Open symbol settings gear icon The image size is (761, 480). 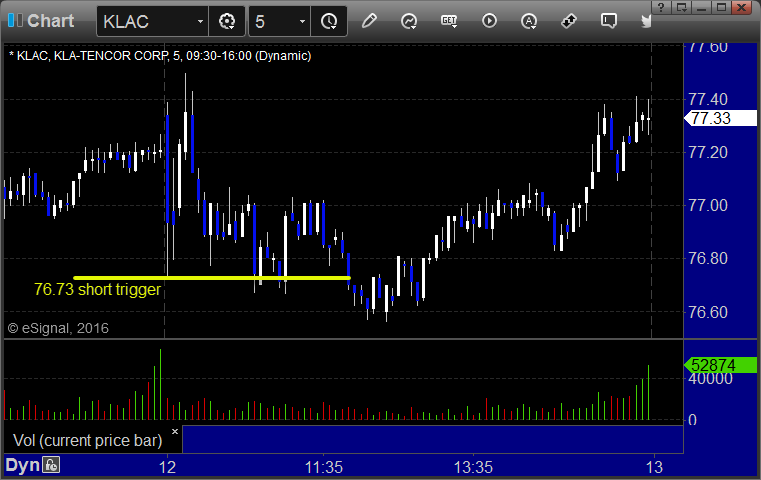(227, 21)
